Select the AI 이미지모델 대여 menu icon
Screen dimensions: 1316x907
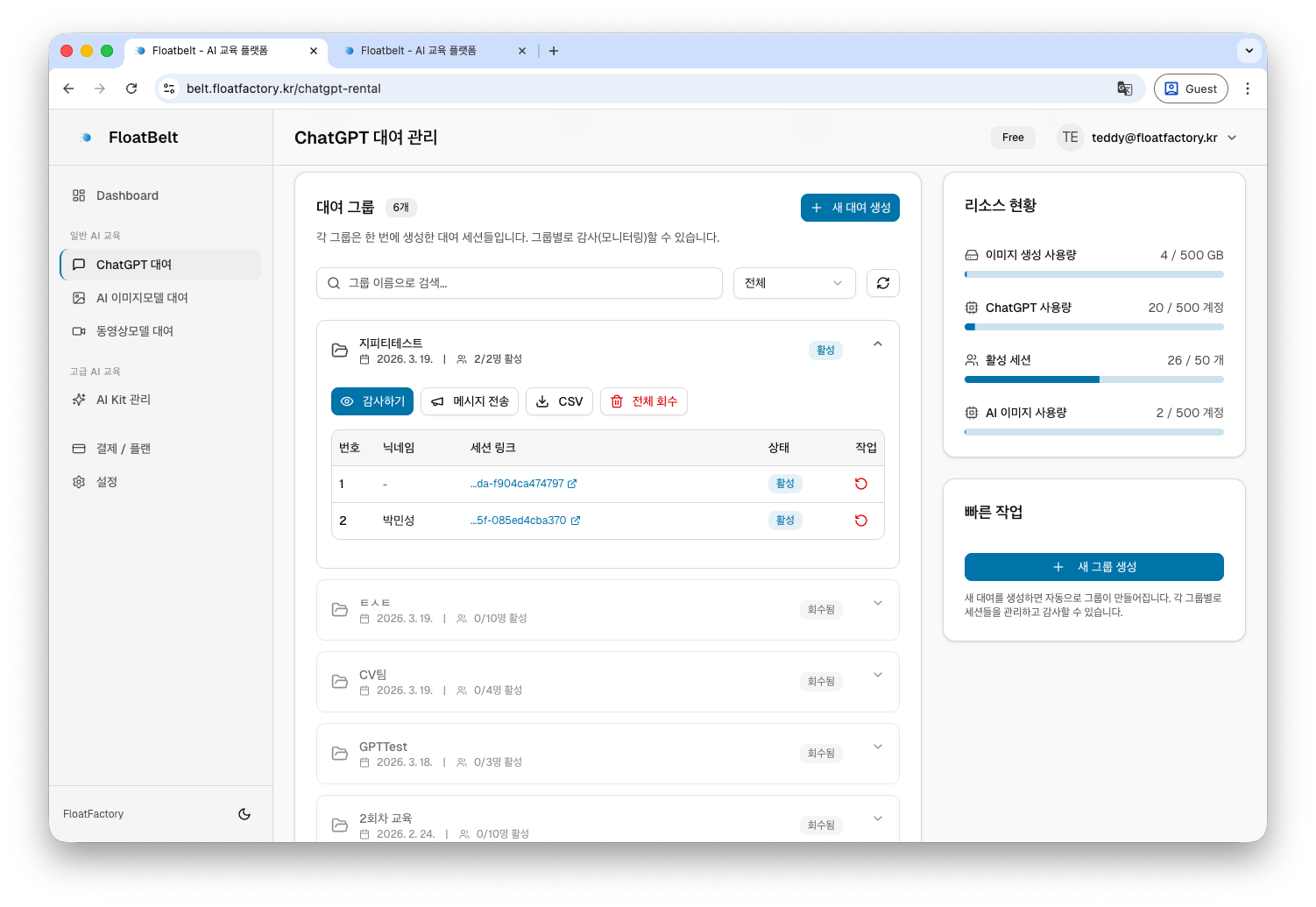pos(80,297)
